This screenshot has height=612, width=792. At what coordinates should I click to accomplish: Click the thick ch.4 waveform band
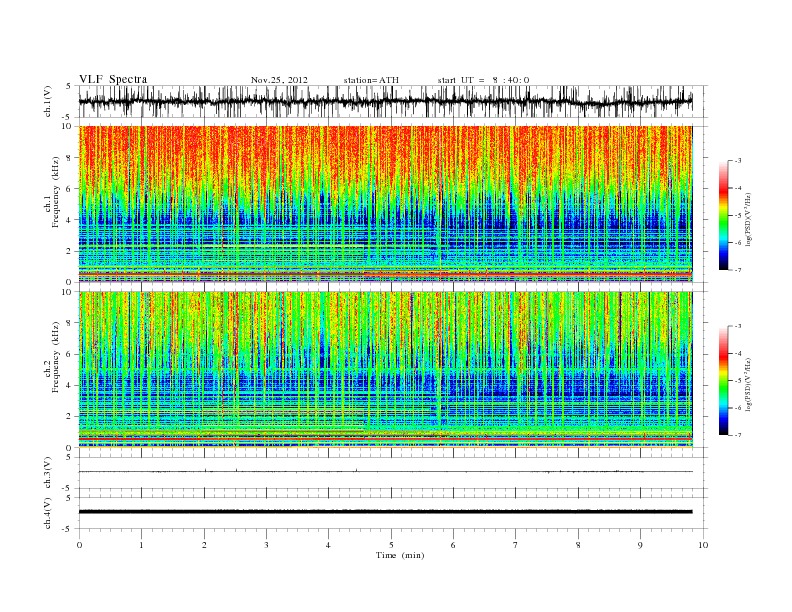click(x=385, y=512)
